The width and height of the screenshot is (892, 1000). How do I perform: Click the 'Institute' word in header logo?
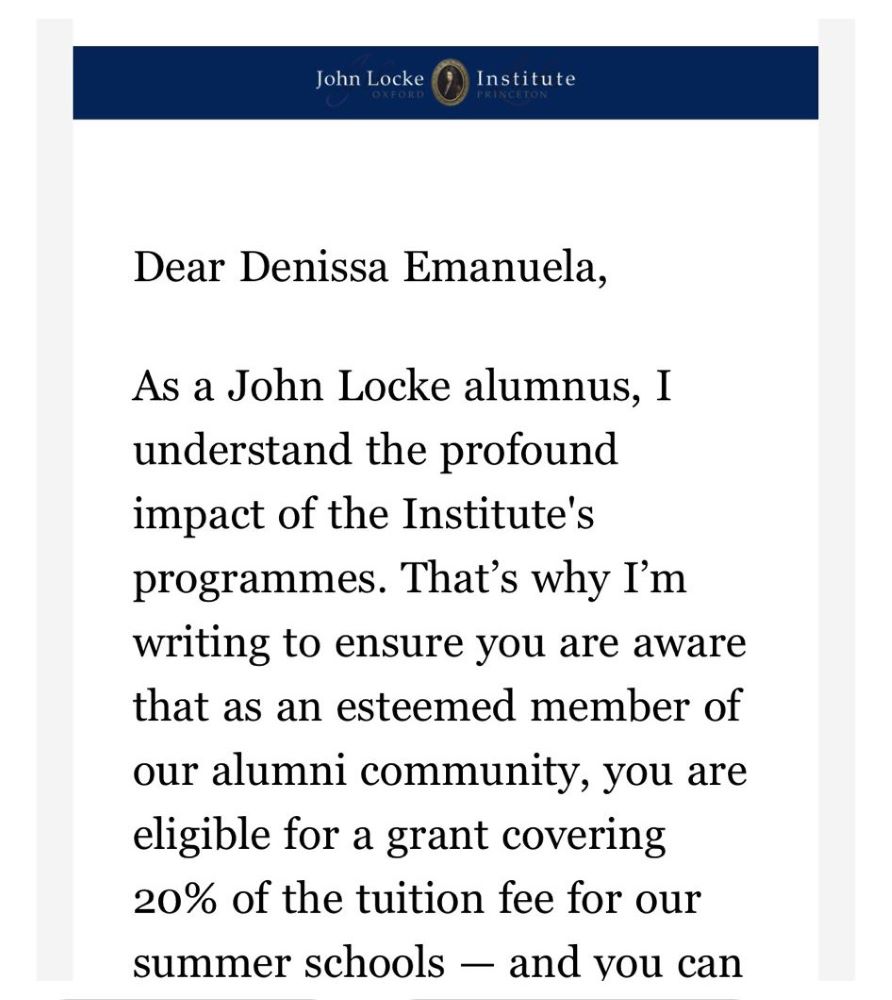point(526,78)
